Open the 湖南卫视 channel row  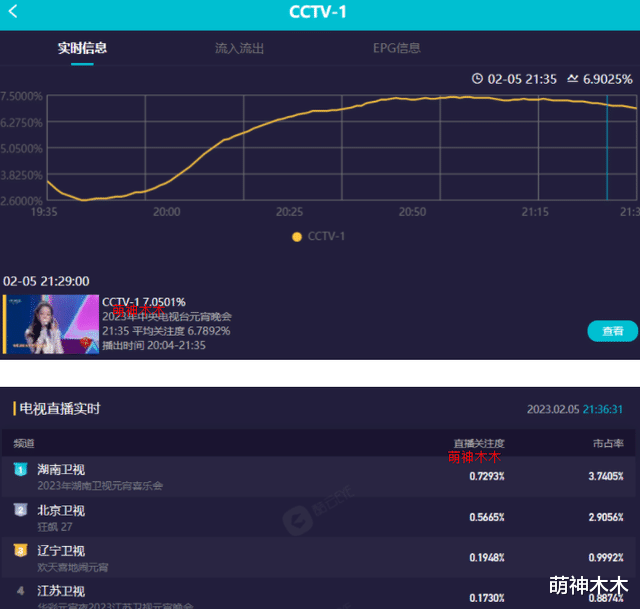pos(319,476)
